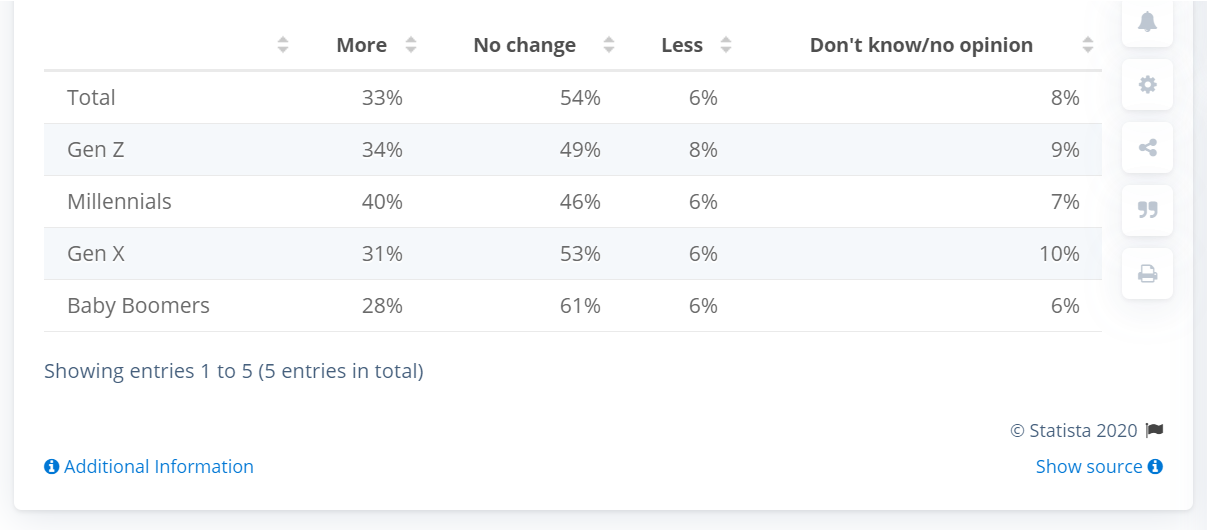This screenshot has width=1209, height=530.
Task: Click the citation quote icon
Action: 1147,210
